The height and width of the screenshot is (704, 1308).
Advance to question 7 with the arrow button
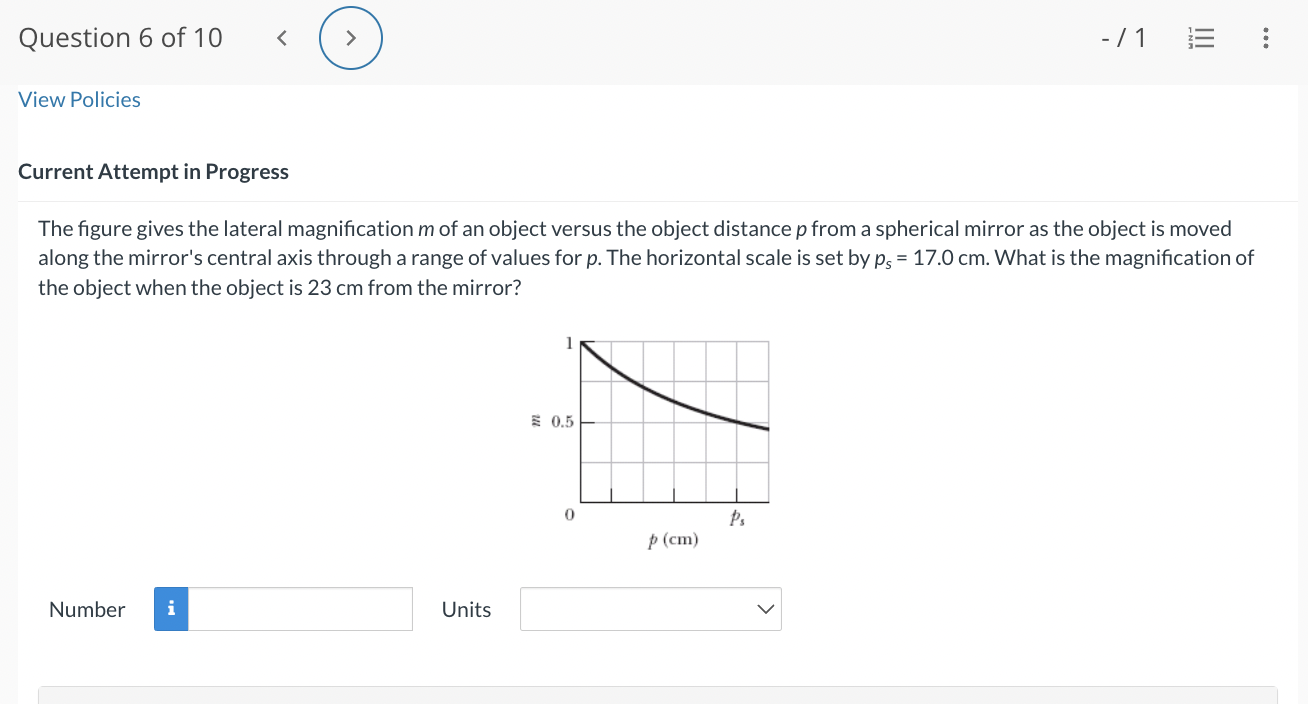351,37
